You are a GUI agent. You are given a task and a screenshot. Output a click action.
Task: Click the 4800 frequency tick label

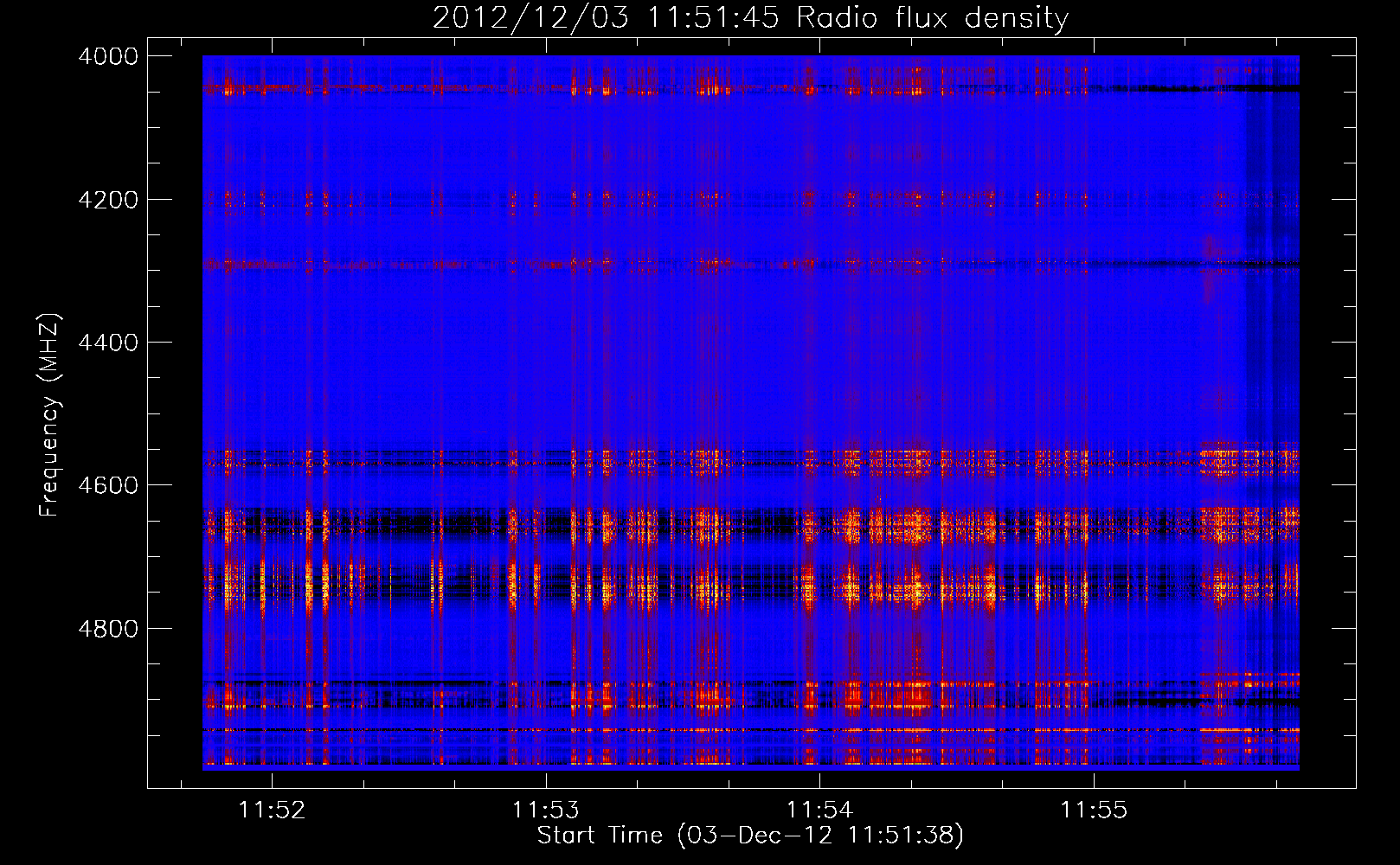(x=108, y=628)
